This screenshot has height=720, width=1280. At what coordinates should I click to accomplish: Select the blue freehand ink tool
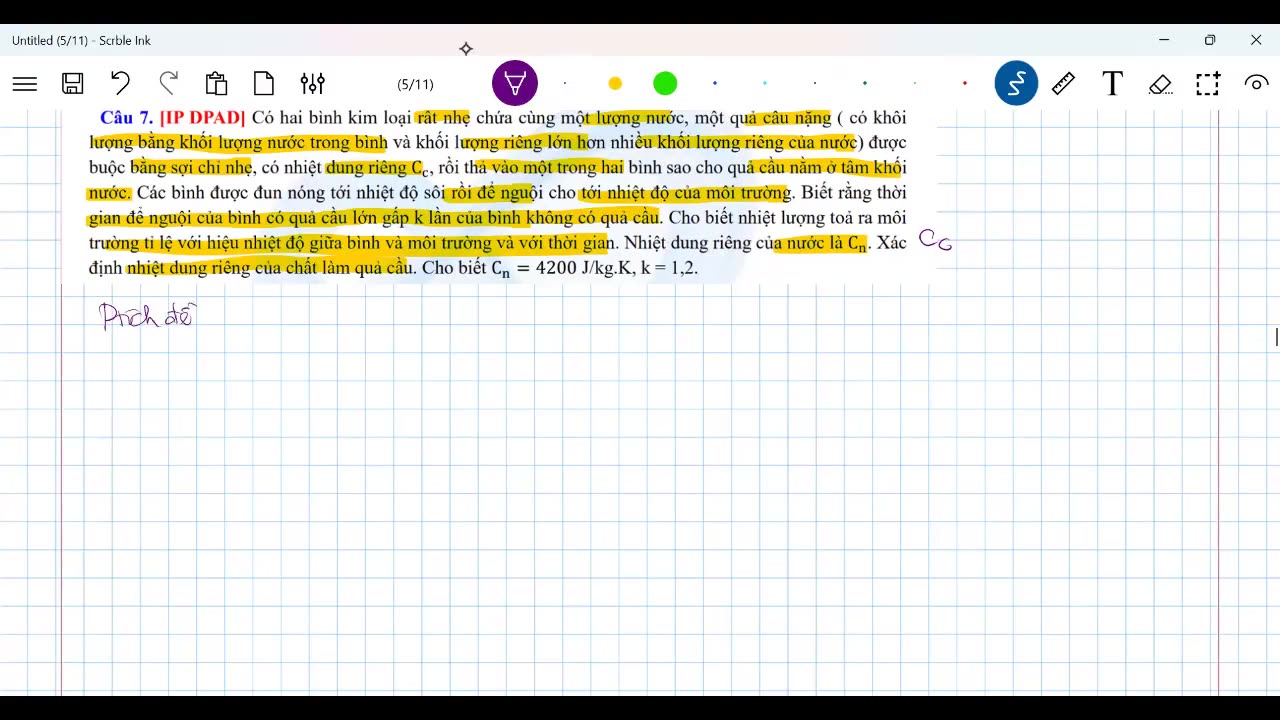[1016, 83]
